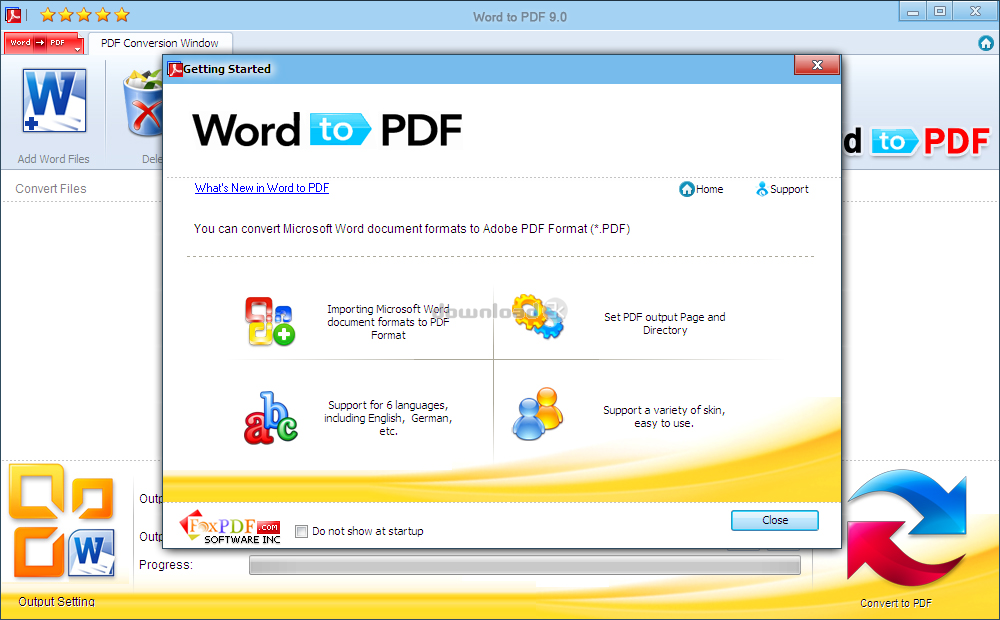This screenshot has width=1000, height=620.
Task: Click the Delete recycle bin icon
Action: (143, 103)
